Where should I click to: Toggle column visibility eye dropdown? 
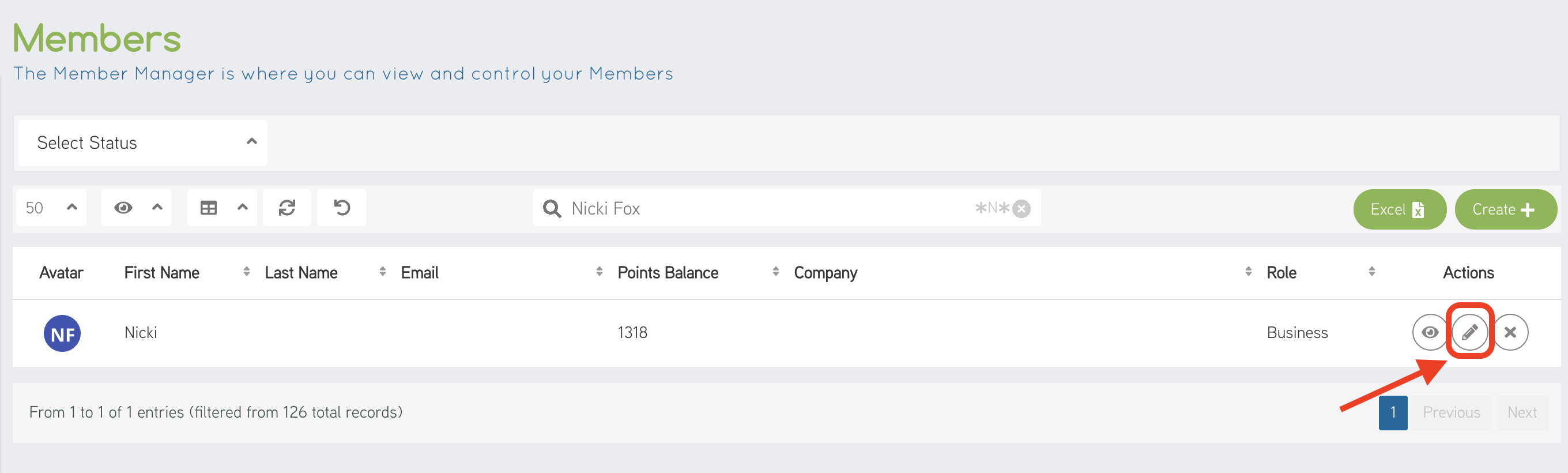[137, 208]
